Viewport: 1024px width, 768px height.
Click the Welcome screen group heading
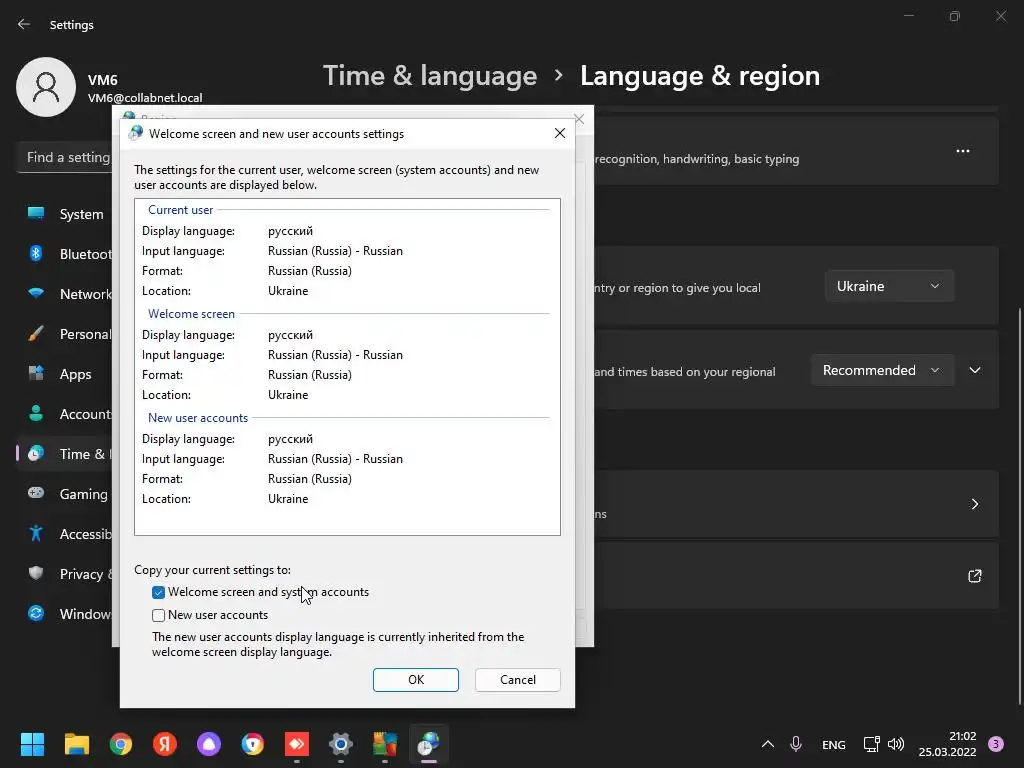pos(191,313)
